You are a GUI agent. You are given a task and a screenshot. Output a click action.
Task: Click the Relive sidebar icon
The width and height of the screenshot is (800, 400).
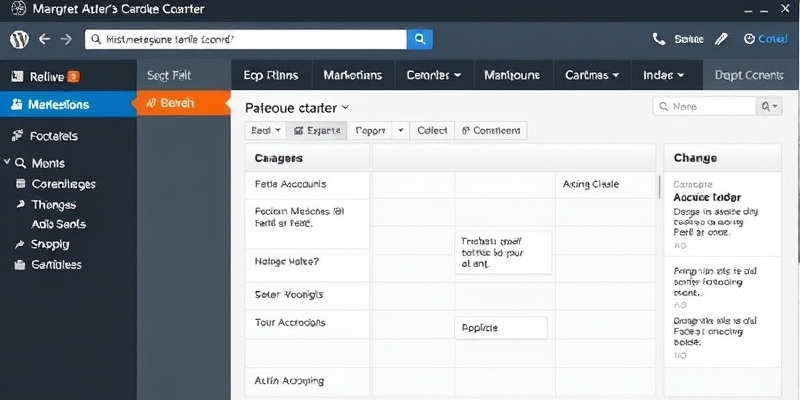(17, 77)
